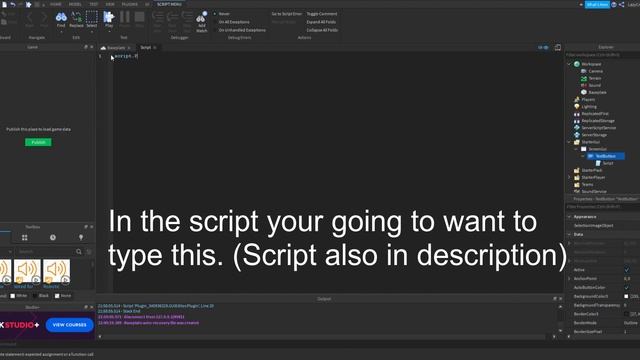Click the undo arrow in quick access bar
640x360 pixels.
(x=13, y=4)
